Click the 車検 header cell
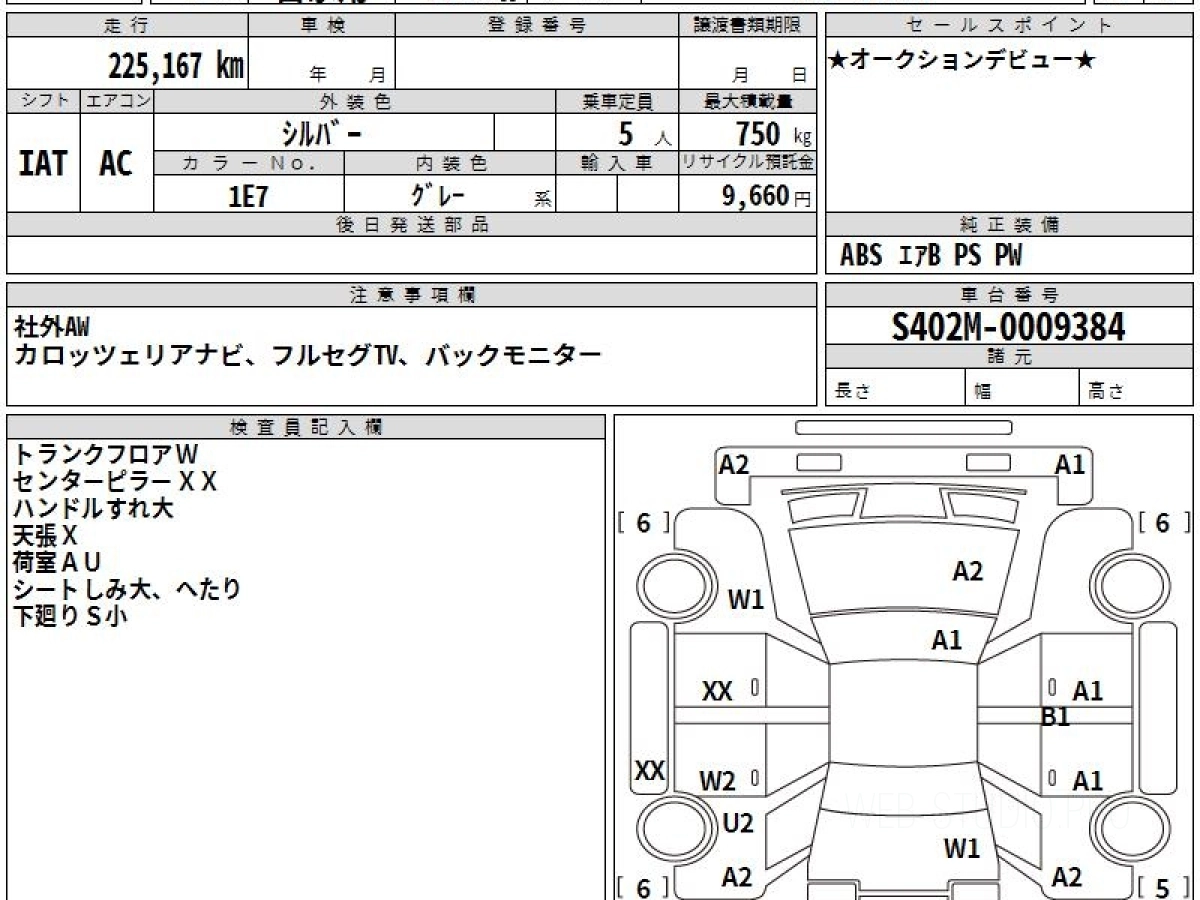Screen dimensions: 1200x900 [x=322, y=26]
